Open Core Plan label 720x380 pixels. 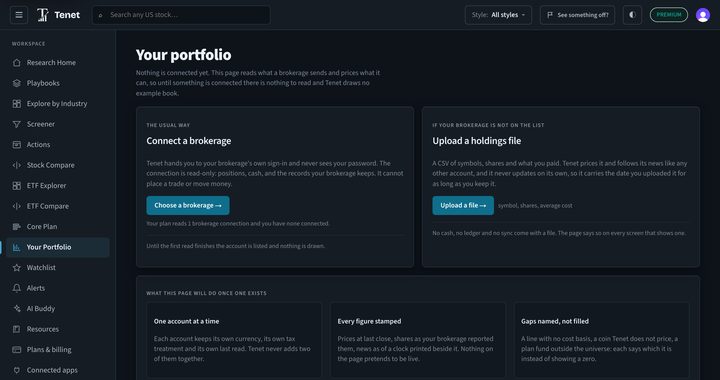42,226
